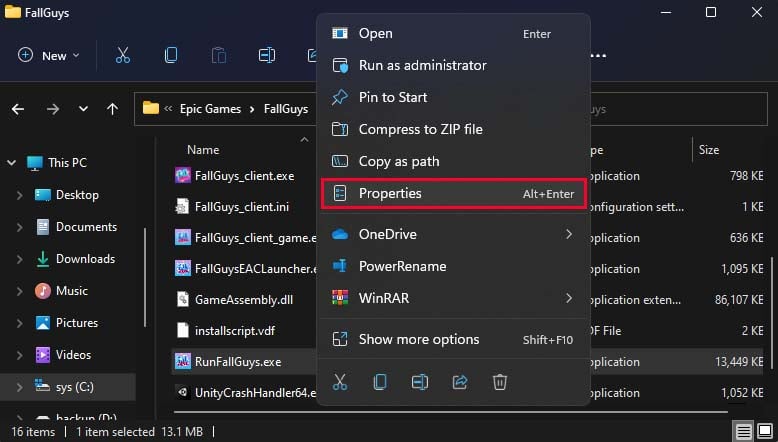This screenshot has width=778, height=442.
Task: Click FallGuysEACLauncher file icon
Action: pyautogui.click(x=183, y=268)
